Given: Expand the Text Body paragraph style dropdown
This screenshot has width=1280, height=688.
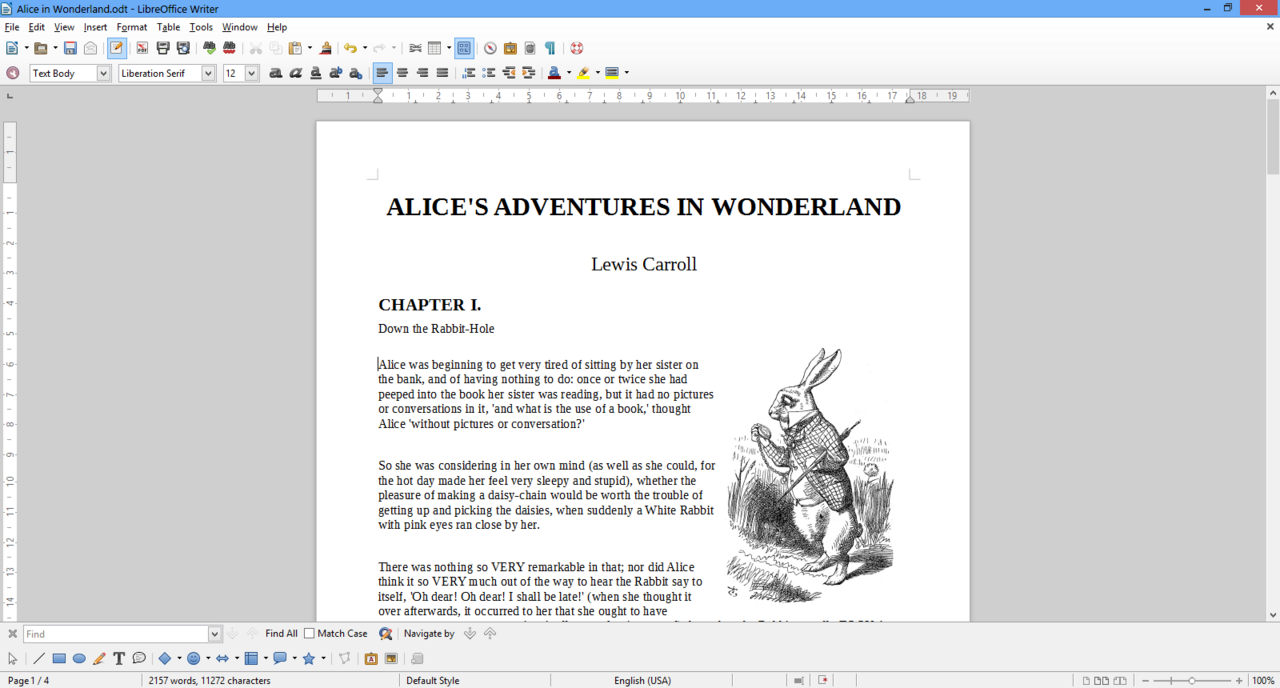Looking at the screenshot, I should 103,73.
